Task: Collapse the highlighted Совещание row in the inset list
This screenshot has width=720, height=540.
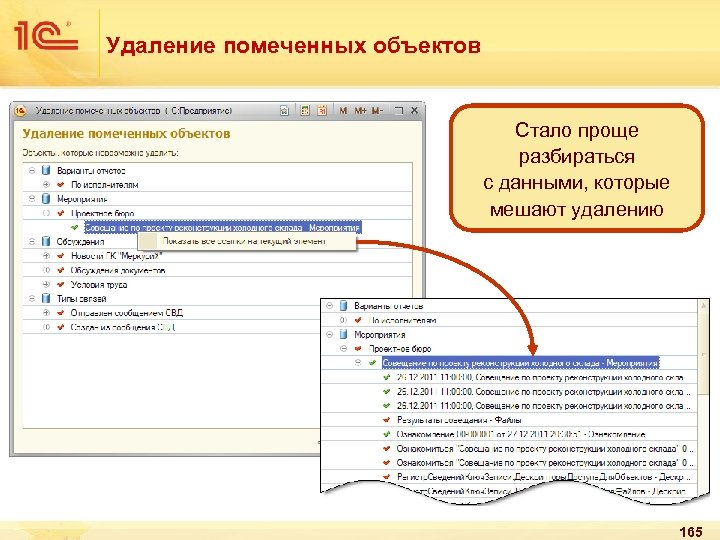Action: 358,363
